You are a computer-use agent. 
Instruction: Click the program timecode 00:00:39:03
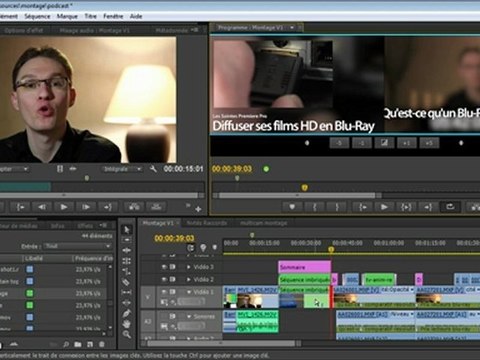[x=232, y=169]
